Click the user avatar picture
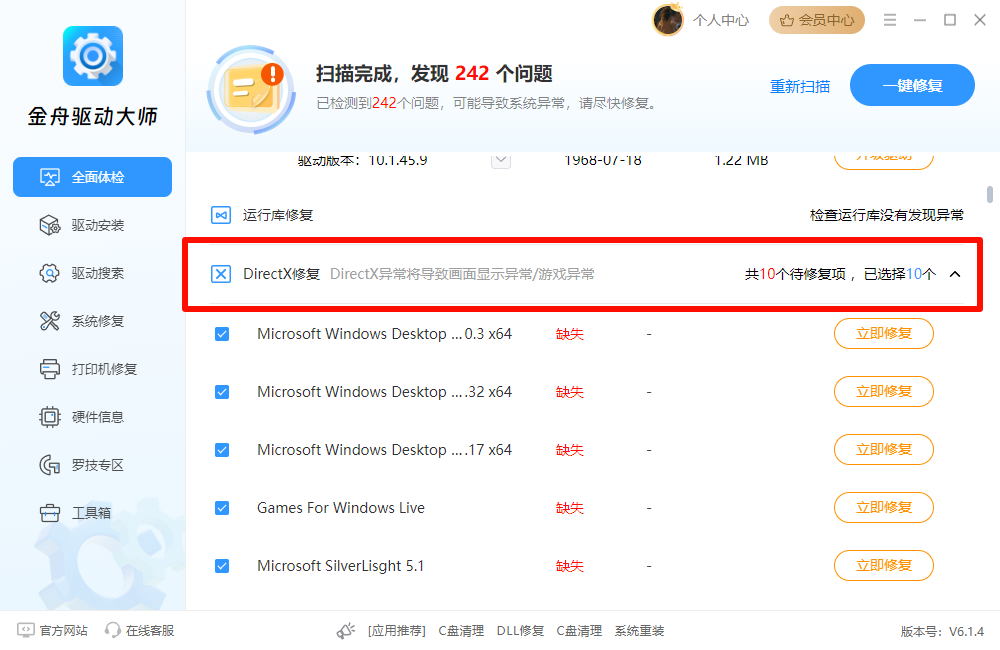The height and width of the screenshot is (650, 1000). [668, 20]
